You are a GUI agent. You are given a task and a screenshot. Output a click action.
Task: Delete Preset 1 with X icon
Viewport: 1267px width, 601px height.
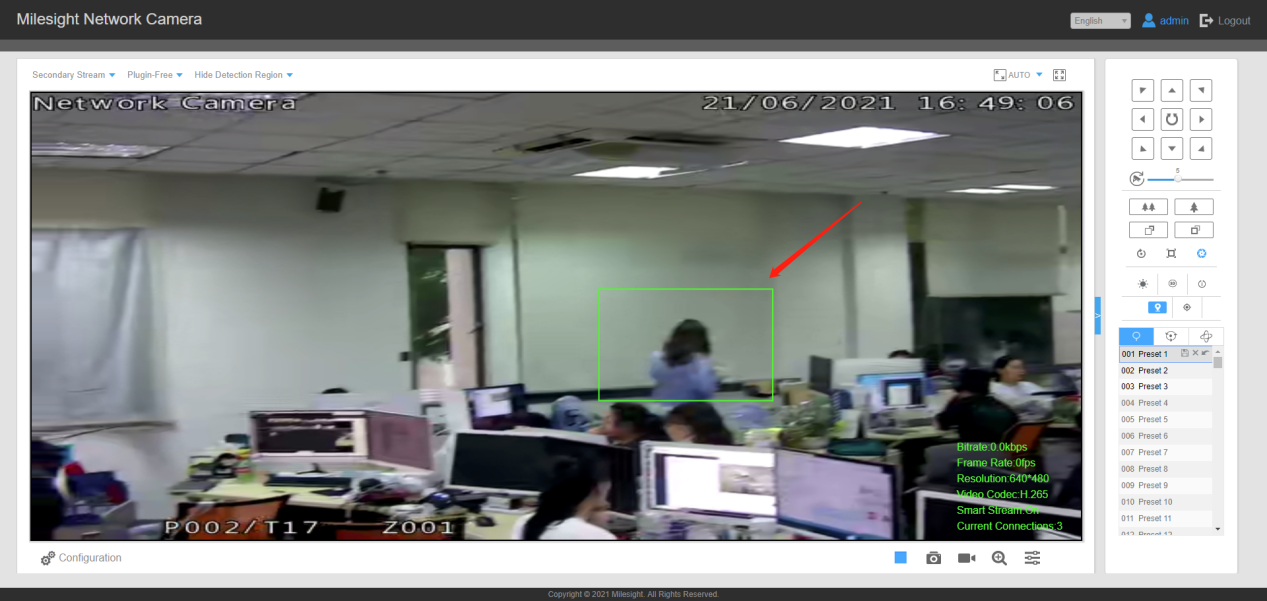pyautogui.click(x=1195, y=353)
